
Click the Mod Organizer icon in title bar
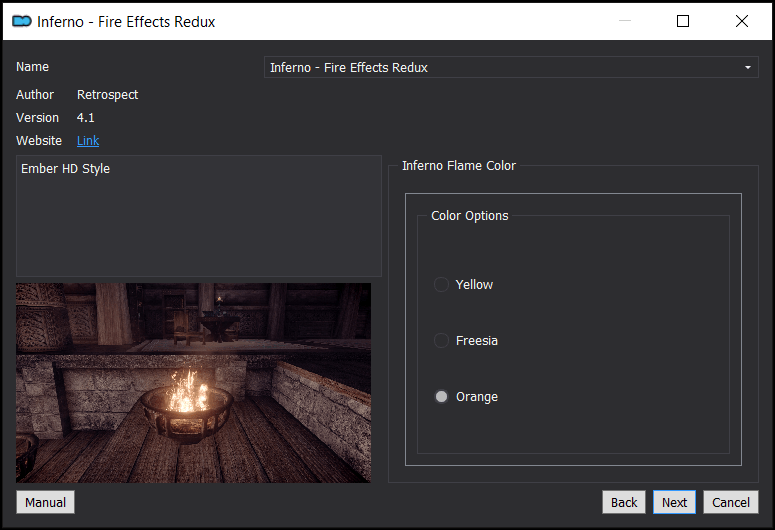(22, 21)
